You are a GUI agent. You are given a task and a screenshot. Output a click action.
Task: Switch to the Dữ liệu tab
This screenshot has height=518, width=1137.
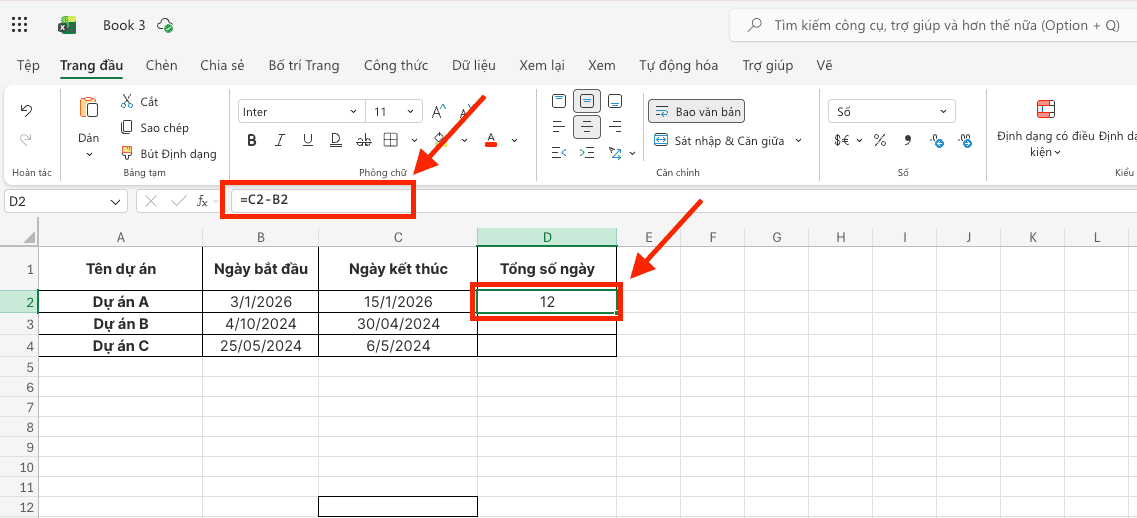click(x=474, y=65)
